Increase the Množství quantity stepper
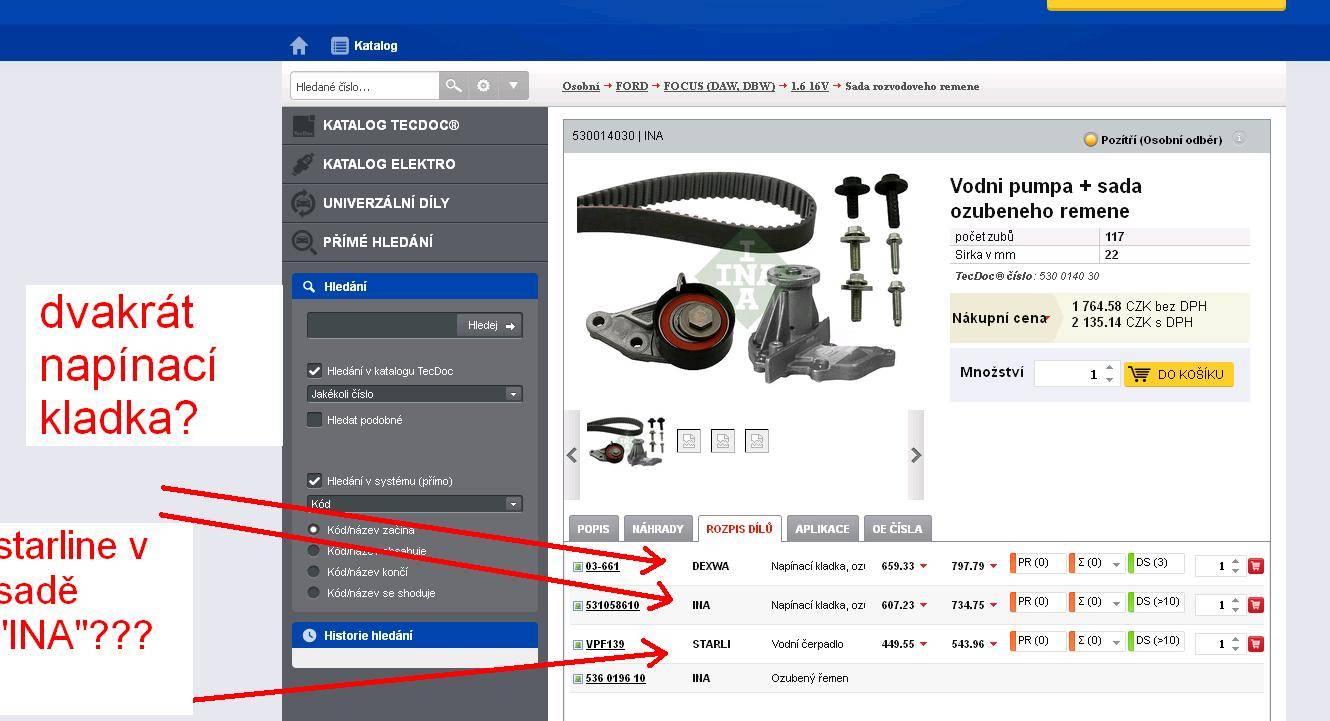Screen dimensions: 1330x721 (1109, 369)
